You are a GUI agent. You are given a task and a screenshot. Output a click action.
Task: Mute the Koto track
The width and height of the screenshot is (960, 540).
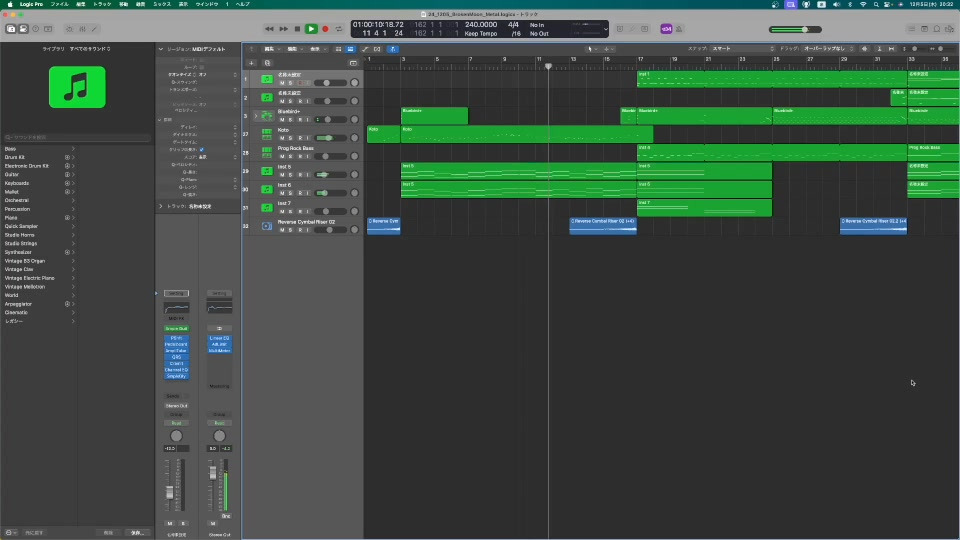tap(283, 138)
